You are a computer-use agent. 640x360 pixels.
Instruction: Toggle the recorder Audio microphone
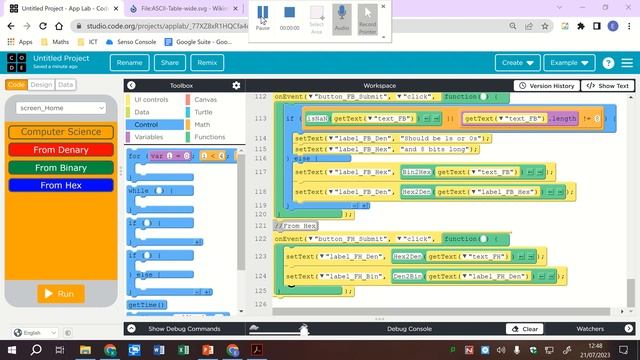coord(342,19)
